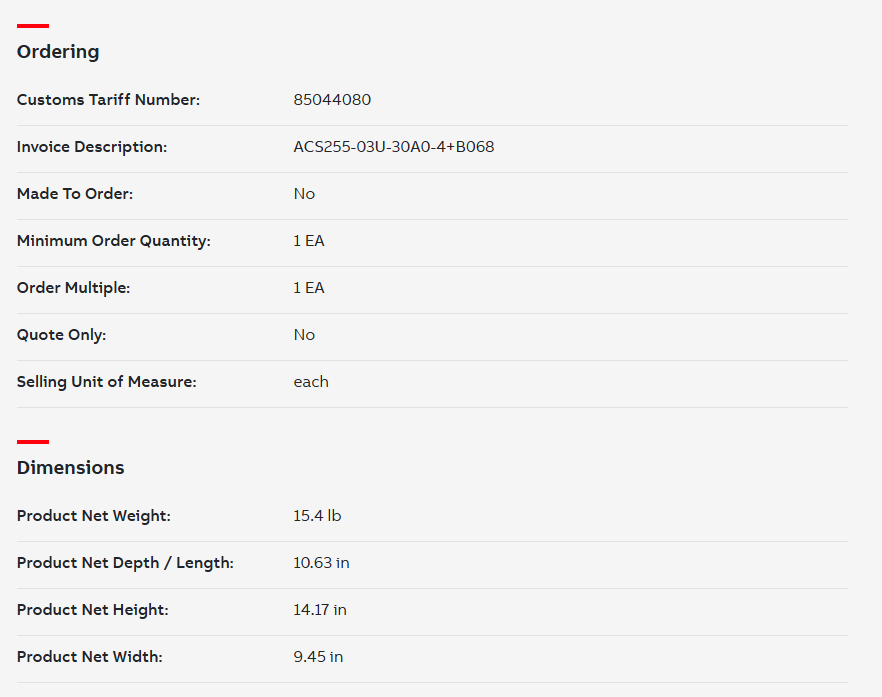Click the Order Multiple label
The height and width of the screenshot is (697, 882).
73,287
